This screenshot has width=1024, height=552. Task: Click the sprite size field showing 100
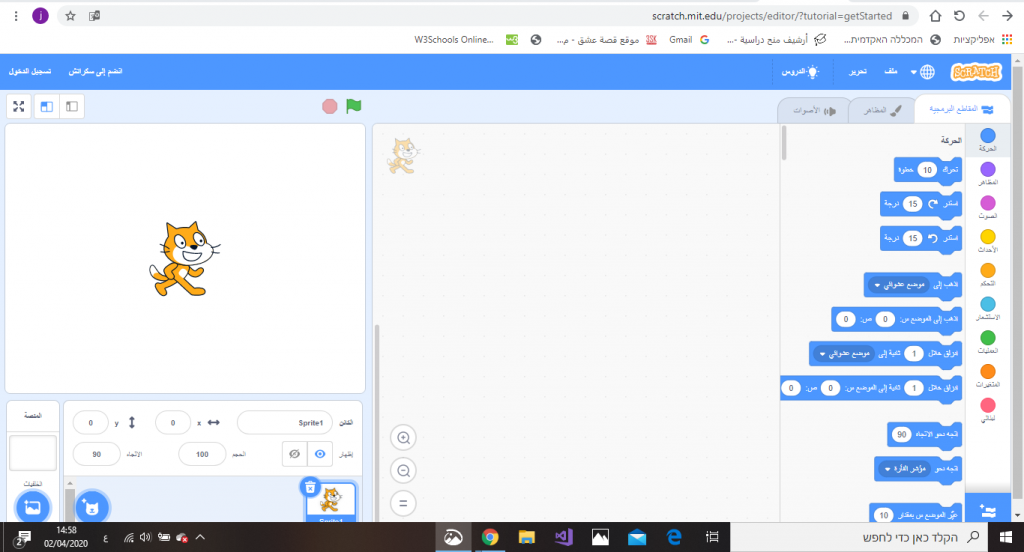pyautogui.click(x=202, y=454)
